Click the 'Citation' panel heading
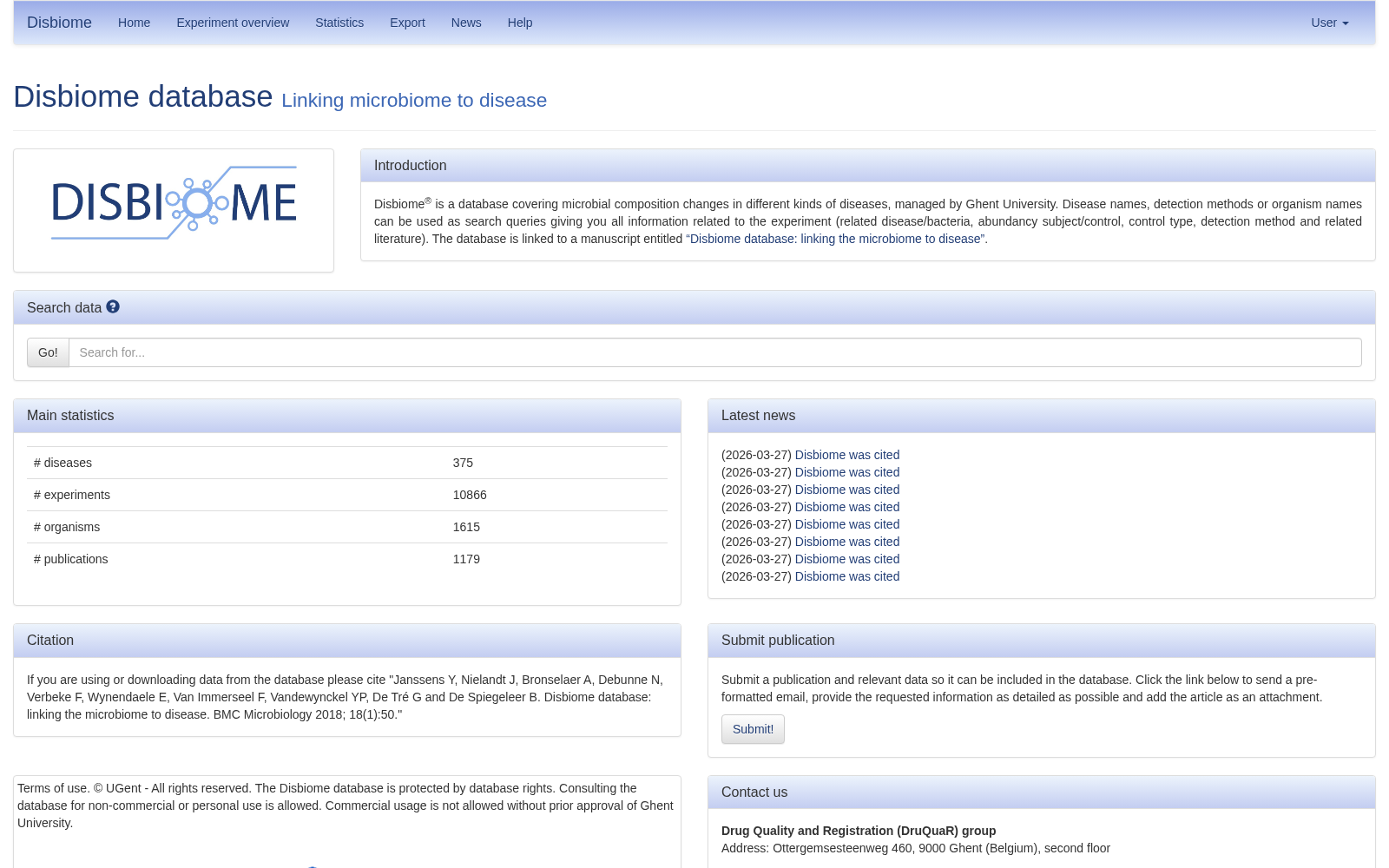This screenshot has width=1389, height=868. pyautogui.click(x=50, y=640)
